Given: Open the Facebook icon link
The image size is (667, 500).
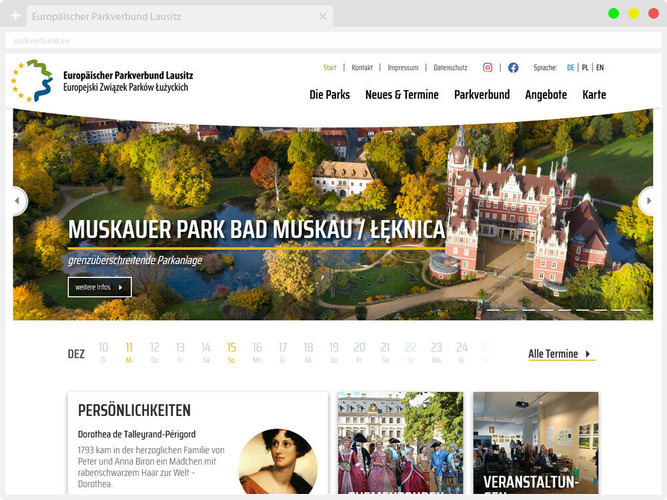Looking at the screenshot, I should [513, 68].
